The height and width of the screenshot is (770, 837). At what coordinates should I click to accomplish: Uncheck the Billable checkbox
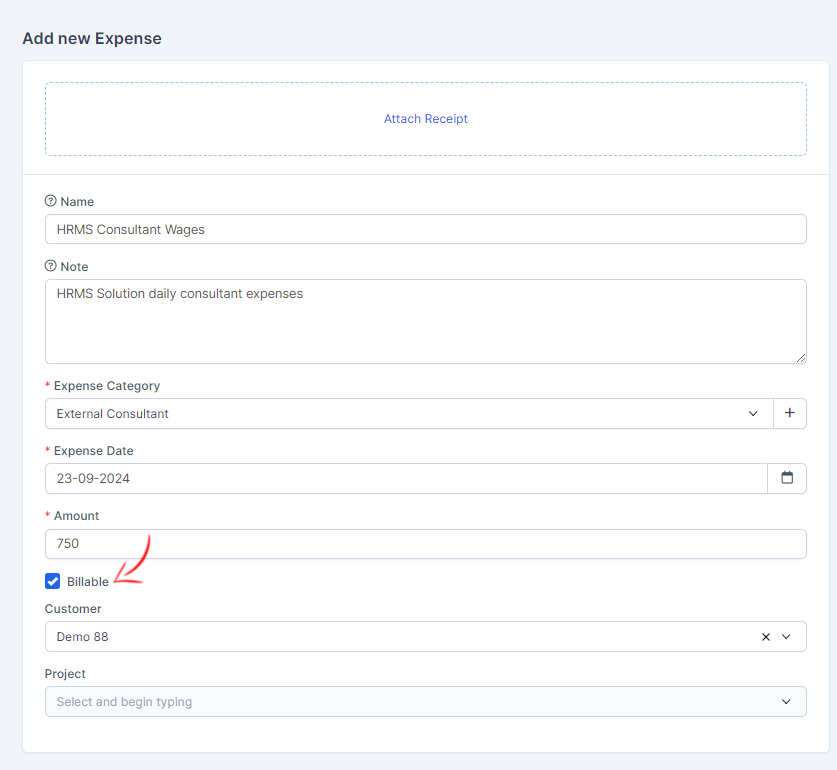pos(53,581)
